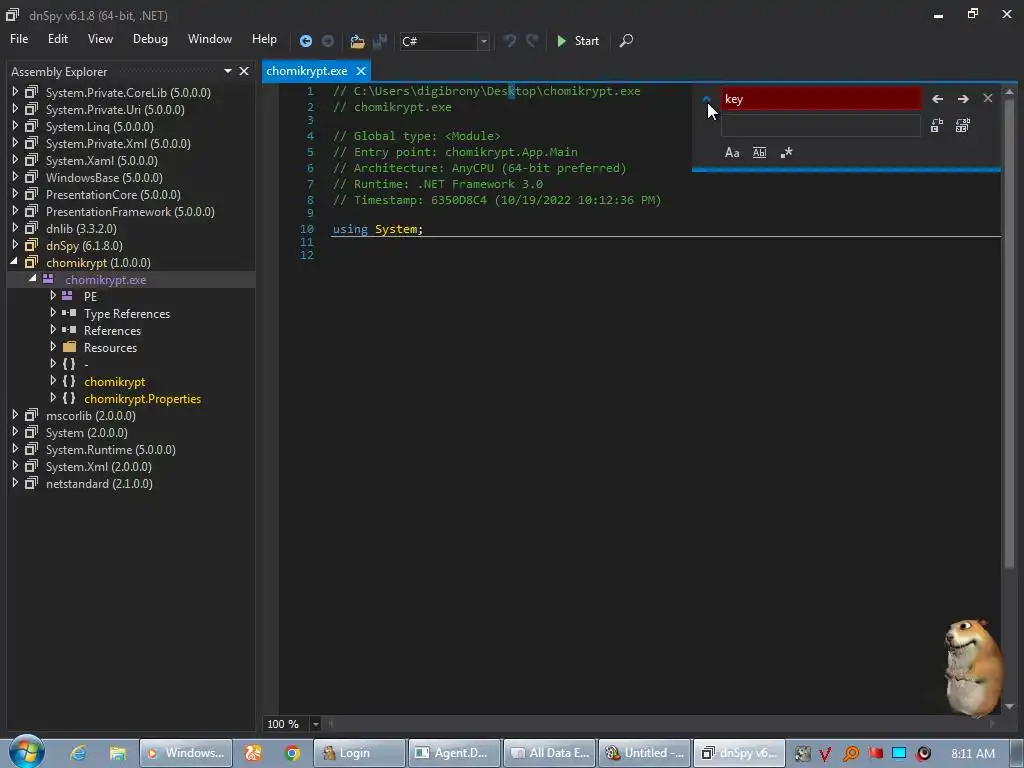Select netstandard (2.1.0.0) assembly

coord(99,483)
